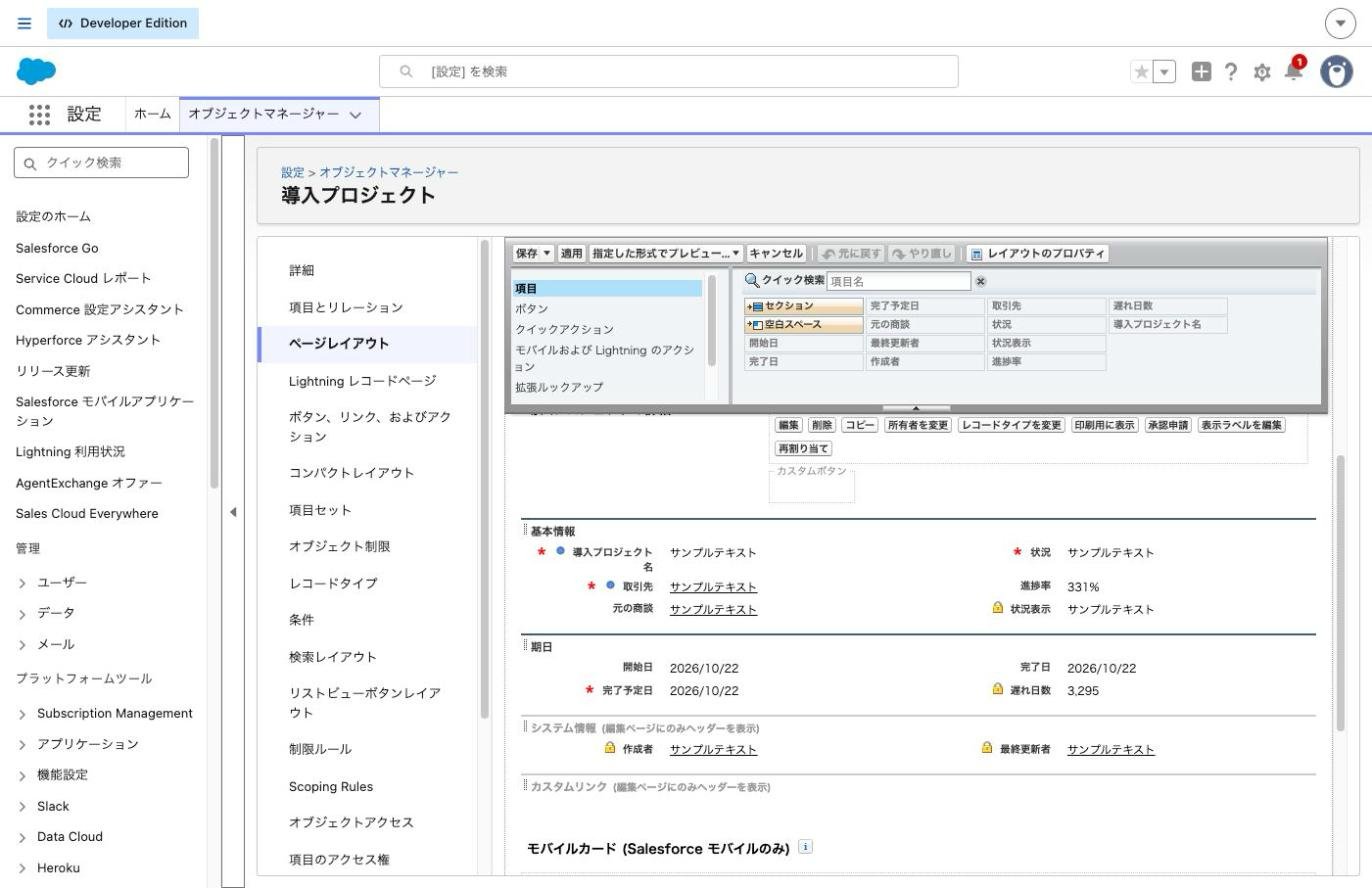Open the Help question mark icon
The width and height of the screenshot is (1372, 888).
(x=1231, y=71)
